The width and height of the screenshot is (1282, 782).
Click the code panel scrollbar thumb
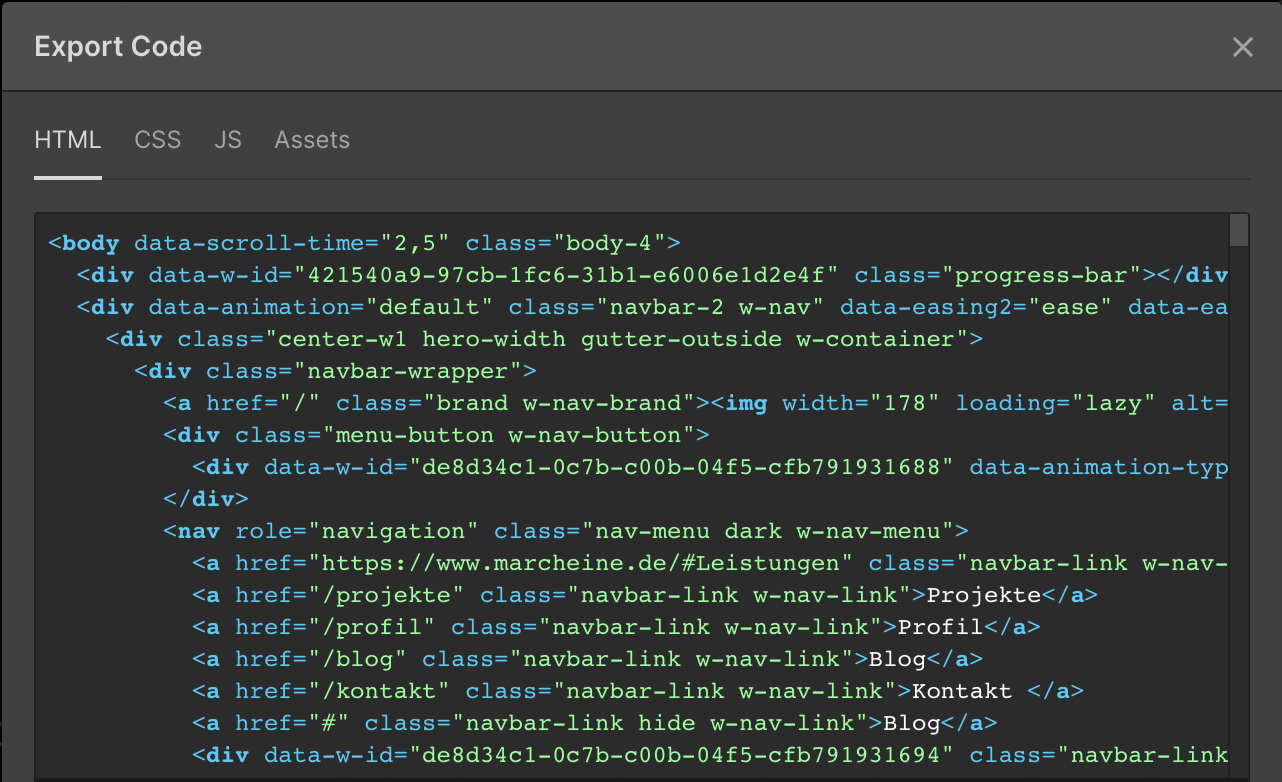[x=1239, y=229]
